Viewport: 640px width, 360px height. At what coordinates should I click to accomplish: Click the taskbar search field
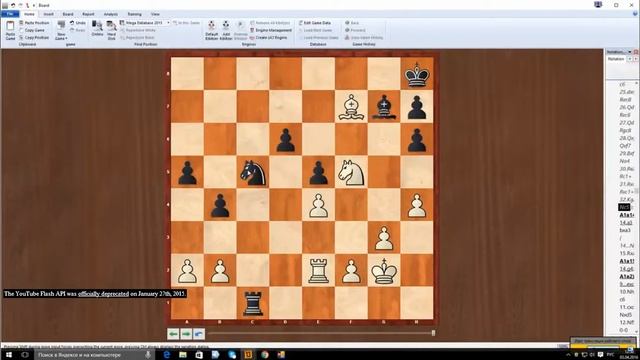point(94,355)
